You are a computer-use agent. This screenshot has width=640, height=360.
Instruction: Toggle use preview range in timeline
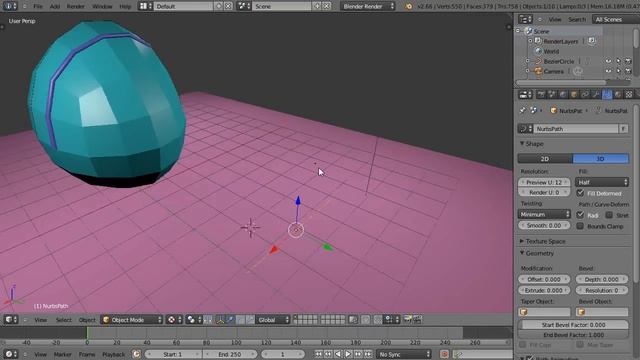[x=136, y=354]
